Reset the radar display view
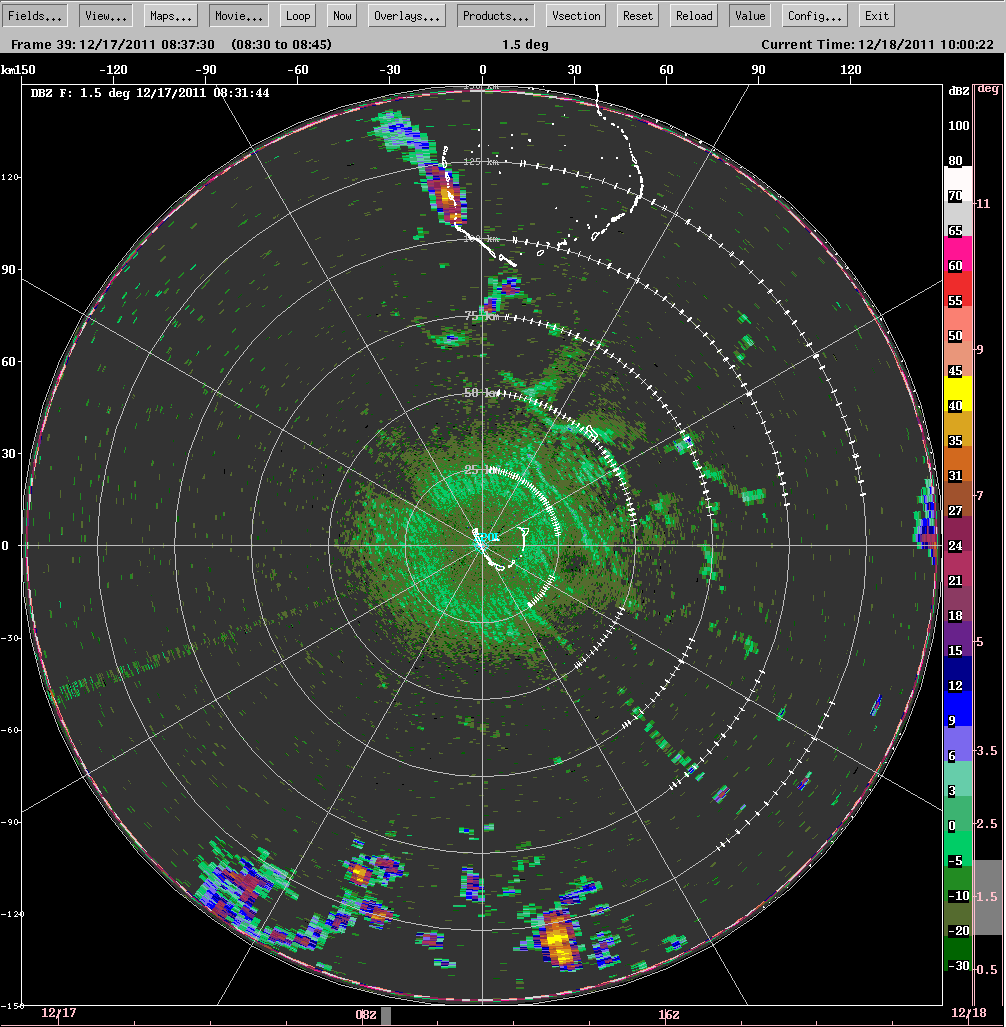The height and width of the screenshot is (1027, 1006). coord(637,14)
